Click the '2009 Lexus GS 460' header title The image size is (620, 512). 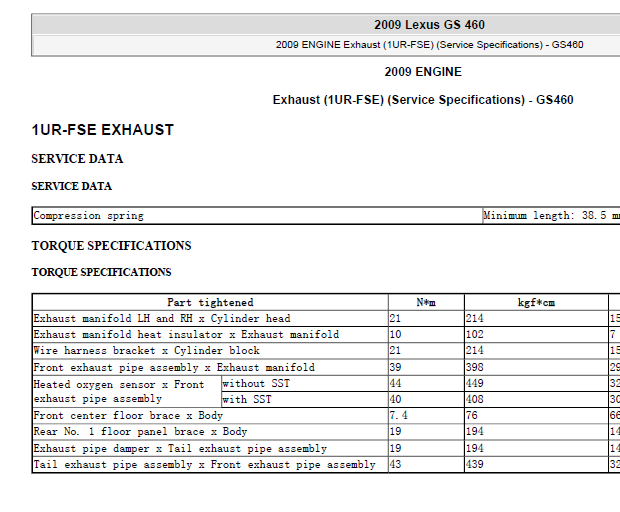(429, 25)
